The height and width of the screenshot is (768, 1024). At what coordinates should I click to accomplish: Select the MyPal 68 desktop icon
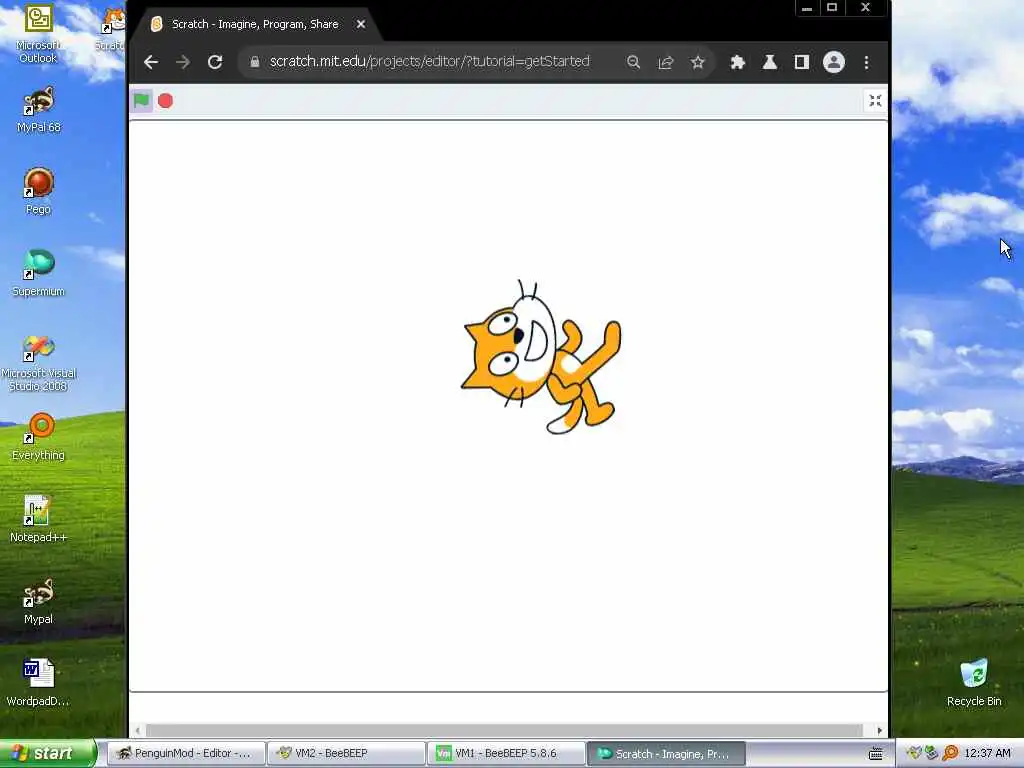pos(39,109)
